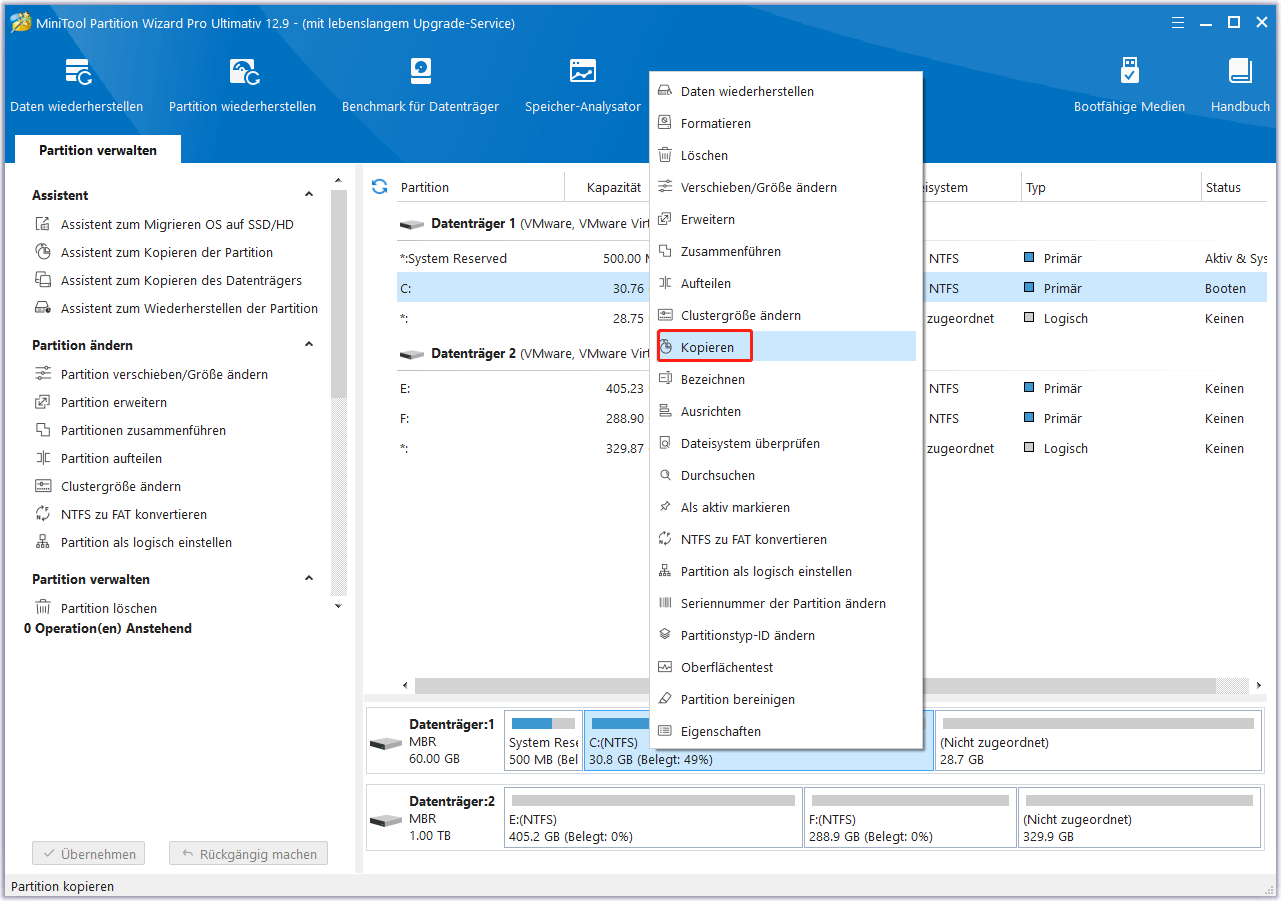Image resolution: width=1282 pixels, height=902 pixels.
Task: Select Durchsuchen in the context menu
Action: [x=785, y=476]
